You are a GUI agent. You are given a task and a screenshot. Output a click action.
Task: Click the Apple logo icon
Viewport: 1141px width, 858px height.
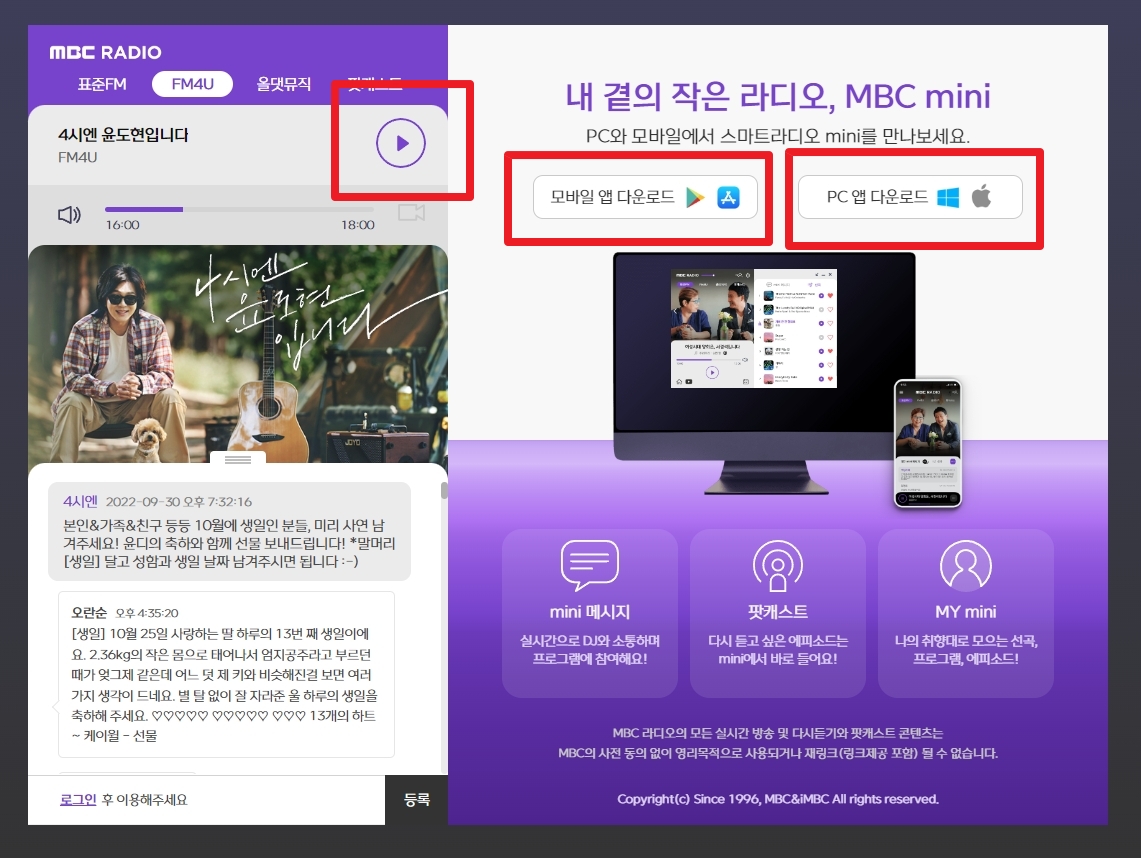(x=981, y=196)
